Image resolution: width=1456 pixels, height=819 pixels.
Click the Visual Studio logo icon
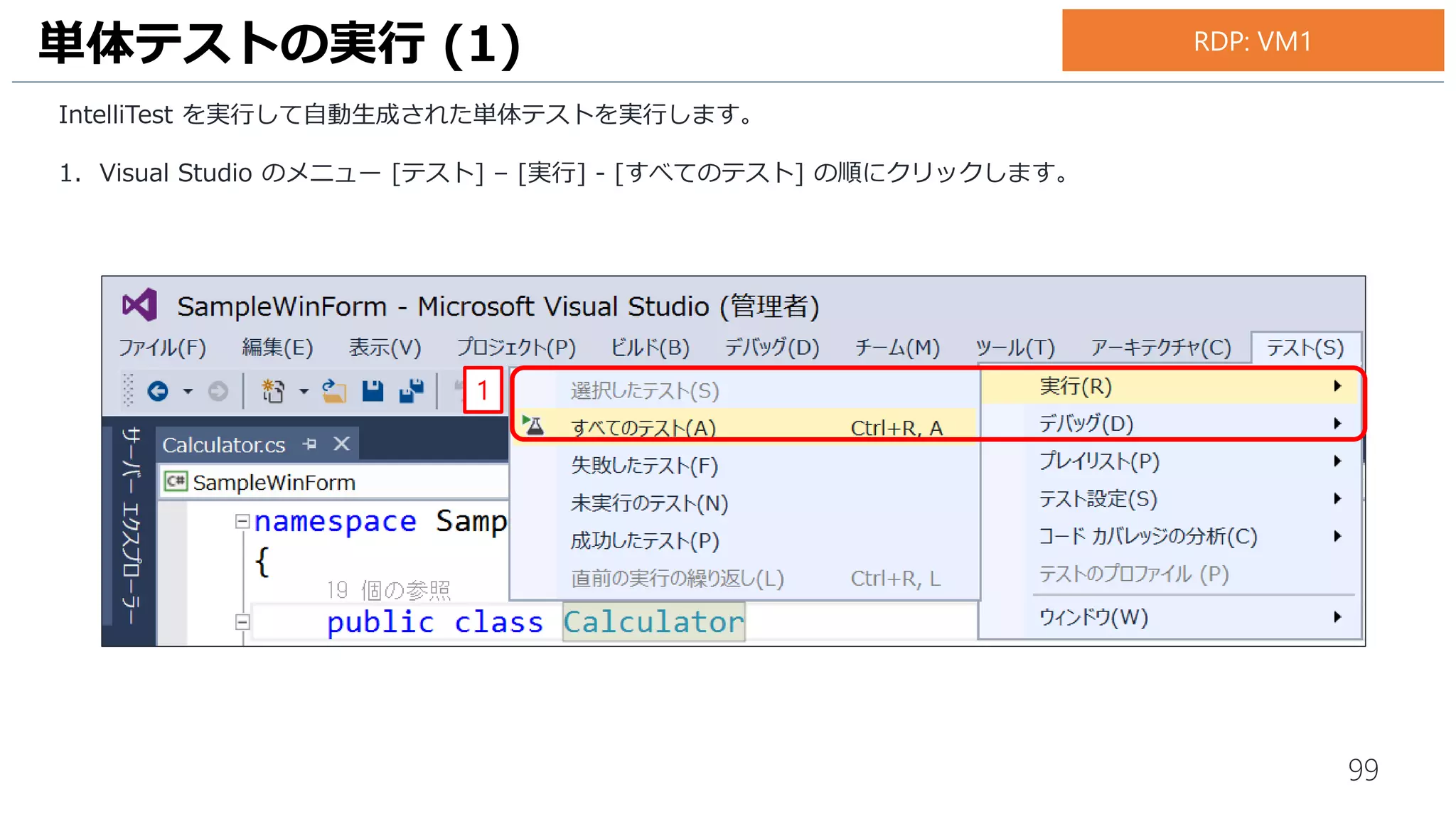pyautogui.click(x=139, y=306)
